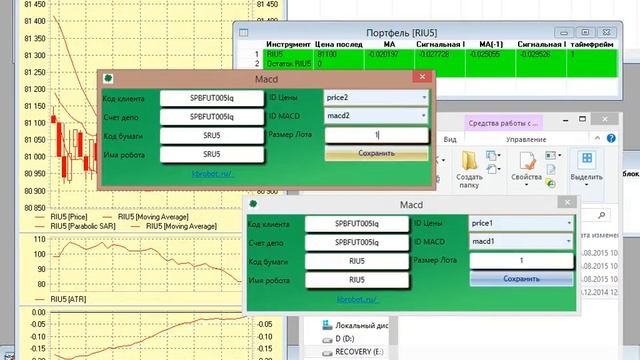Image resolution: width=640 pixels, height=360 pixels.
Task: Click the Цена послед column header
Action: [339, 44]
